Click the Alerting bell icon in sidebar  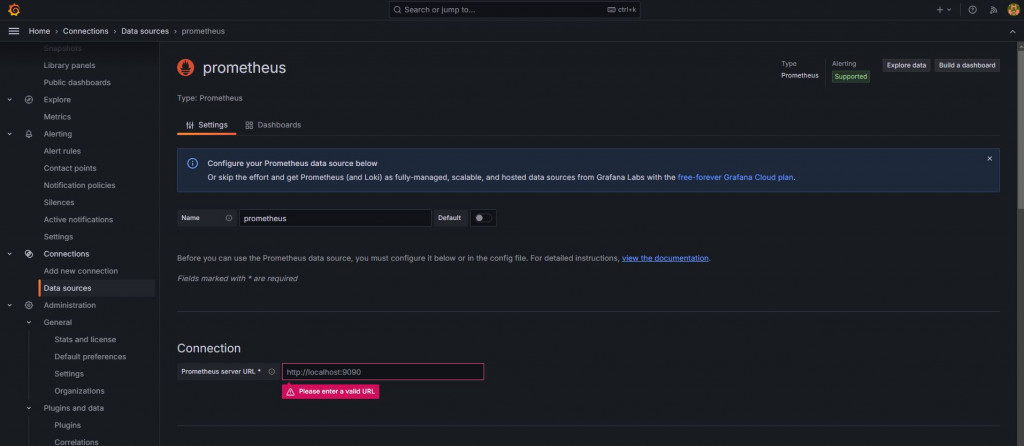coord(29,134)
